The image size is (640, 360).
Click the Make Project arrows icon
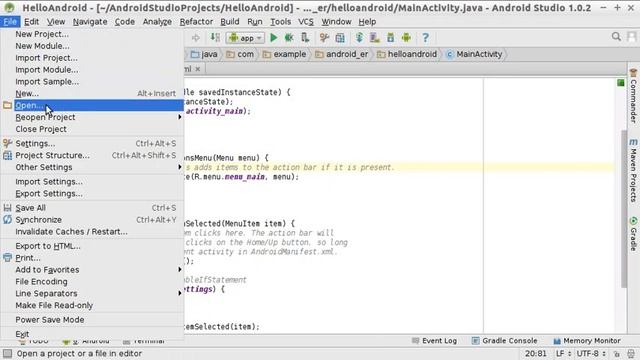click(215, 38)
